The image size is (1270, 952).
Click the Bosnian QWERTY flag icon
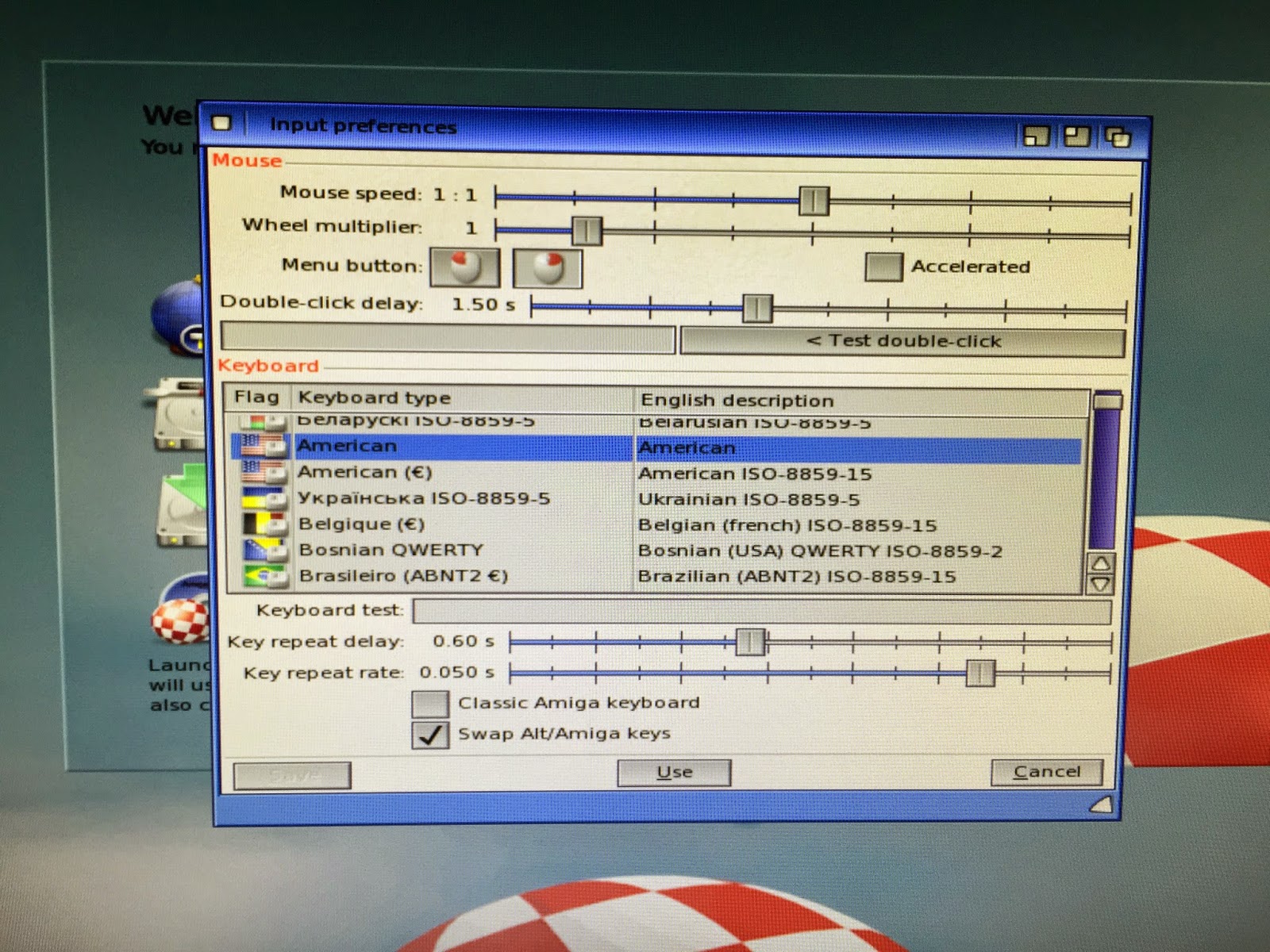[264, 550]
